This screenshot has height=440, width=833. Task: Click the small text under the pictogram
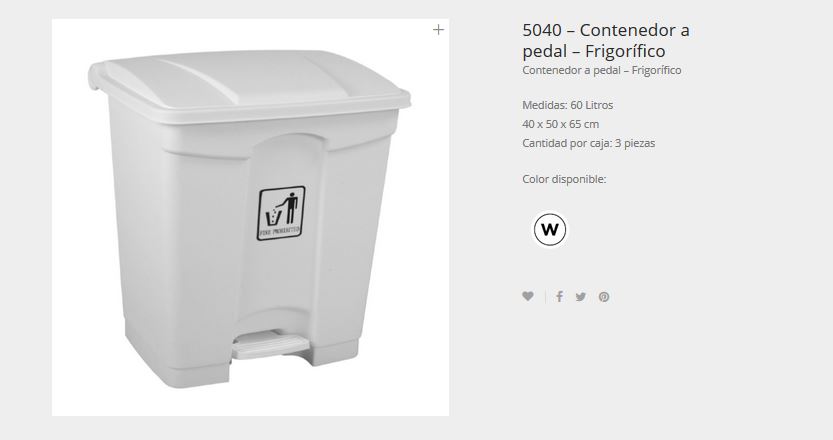(x=280, y=232)
